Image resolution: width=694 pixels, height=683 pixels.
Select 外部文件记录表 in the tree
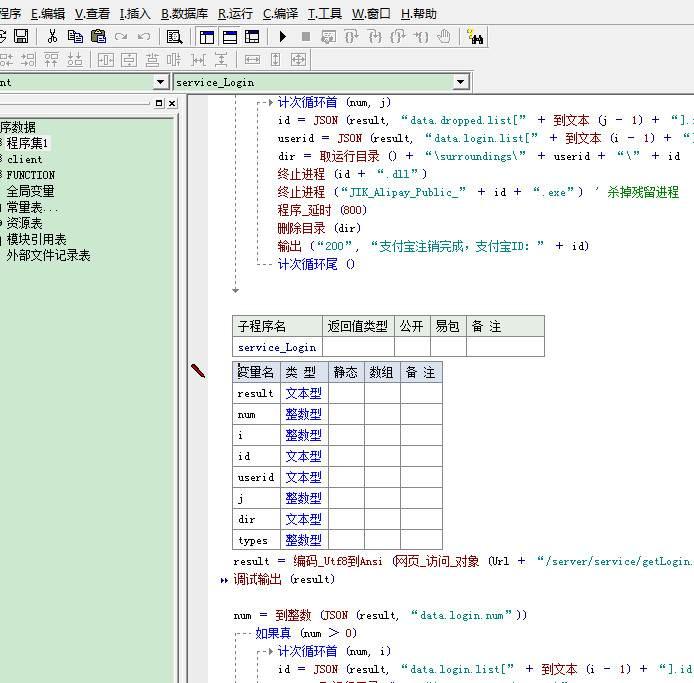pyautogui.click(x=48, y=255)
